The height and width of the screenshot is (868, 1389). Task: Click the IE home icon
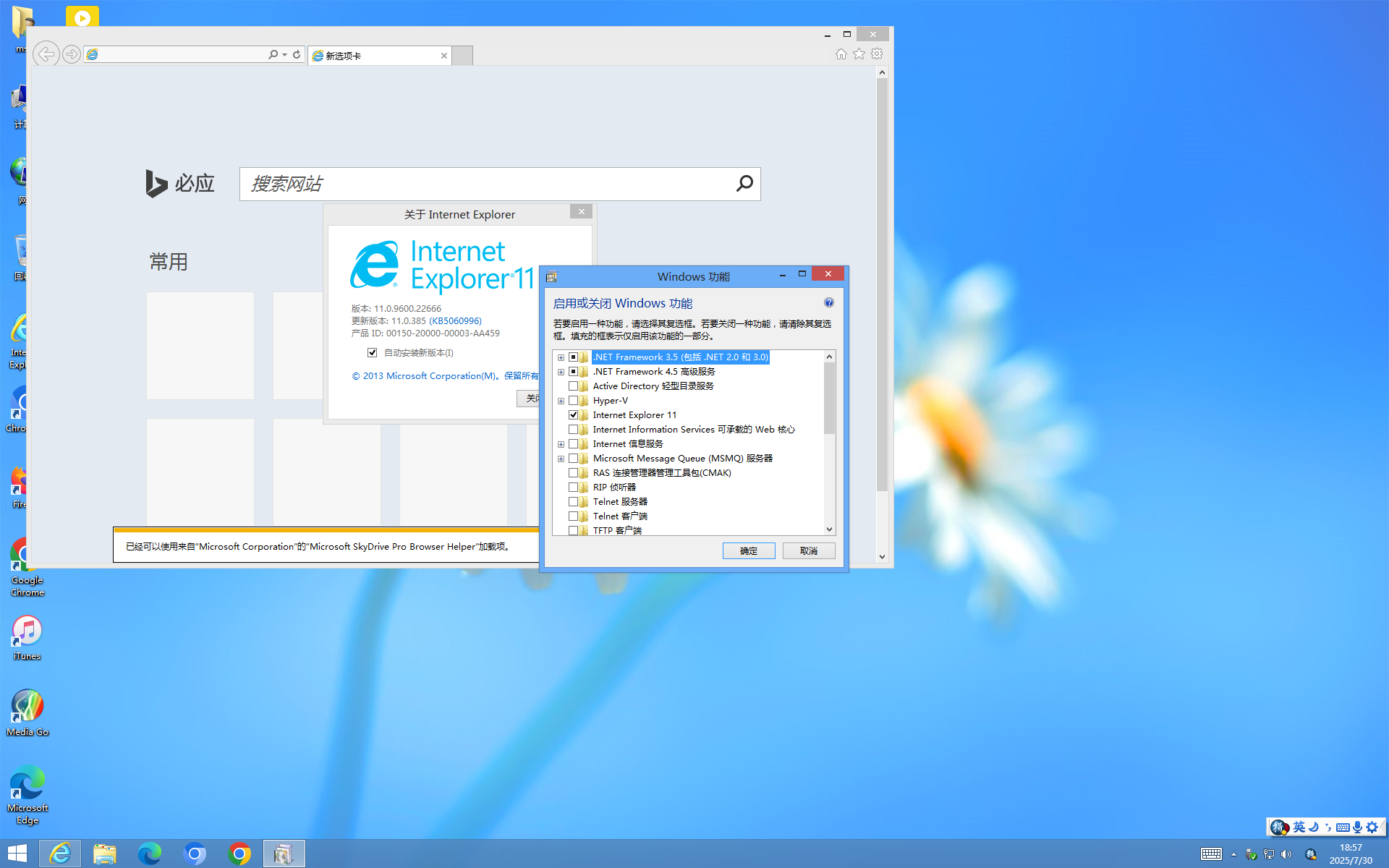[x=841, y=54]
